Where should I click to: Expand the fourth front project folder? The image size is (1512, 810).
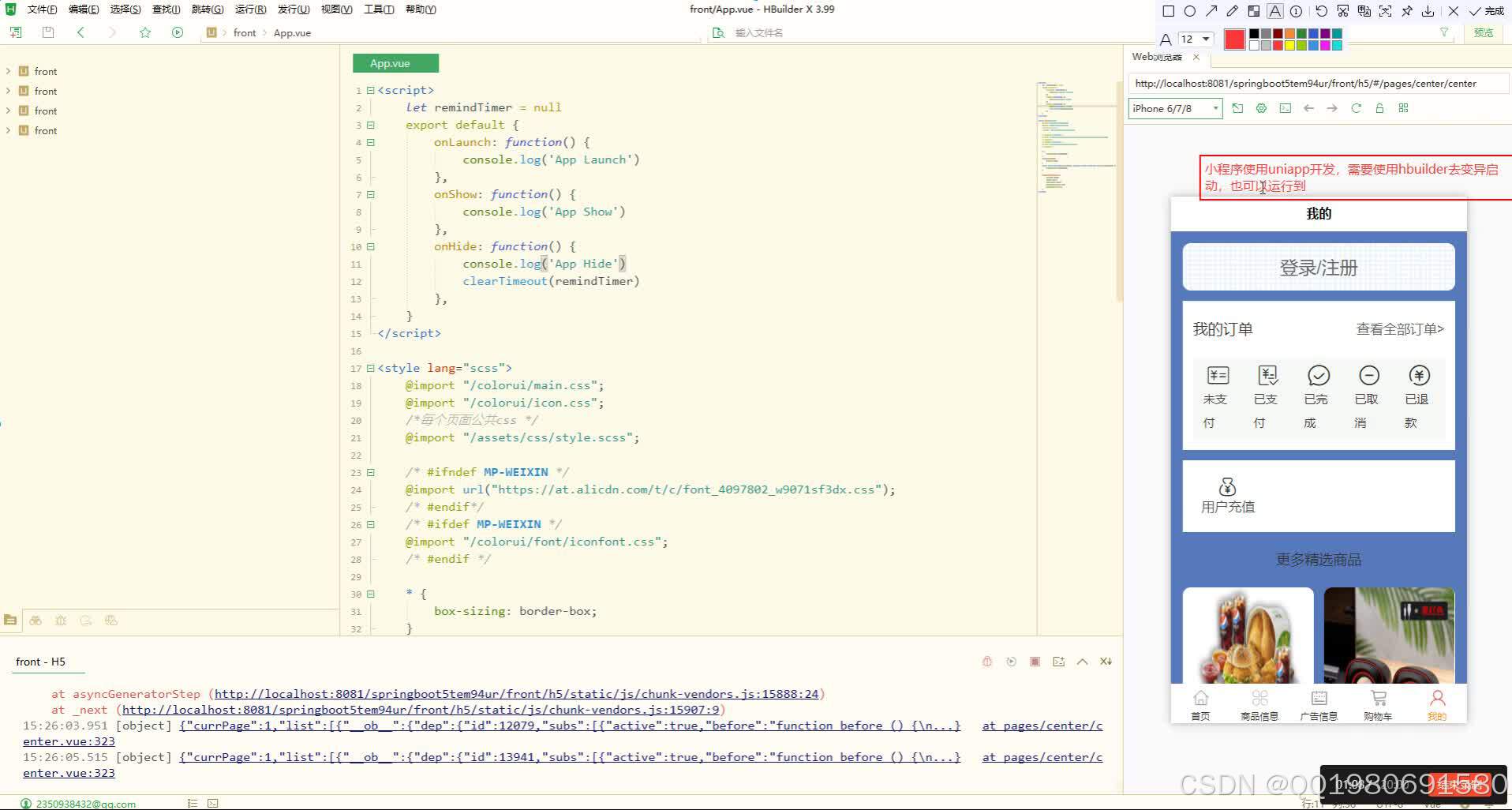pos(8,130)
